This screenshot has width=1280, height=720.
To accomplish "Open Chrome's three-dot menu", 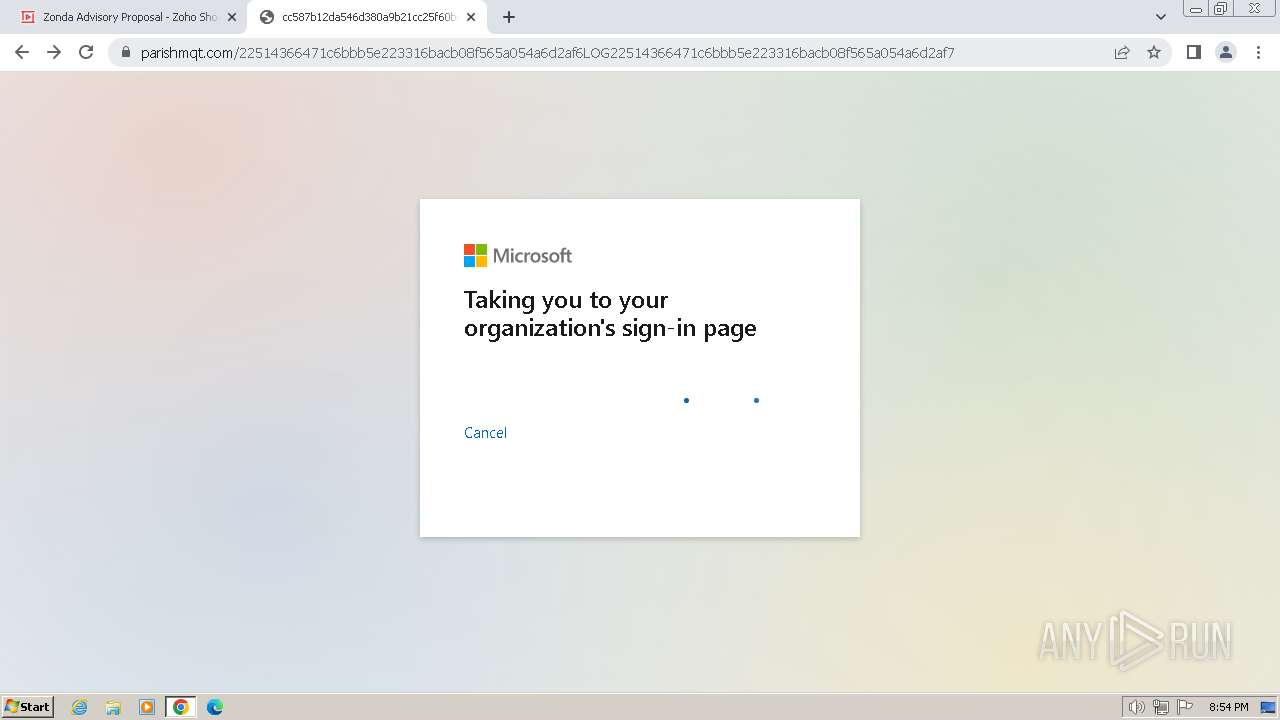I will click(1258, 52).
